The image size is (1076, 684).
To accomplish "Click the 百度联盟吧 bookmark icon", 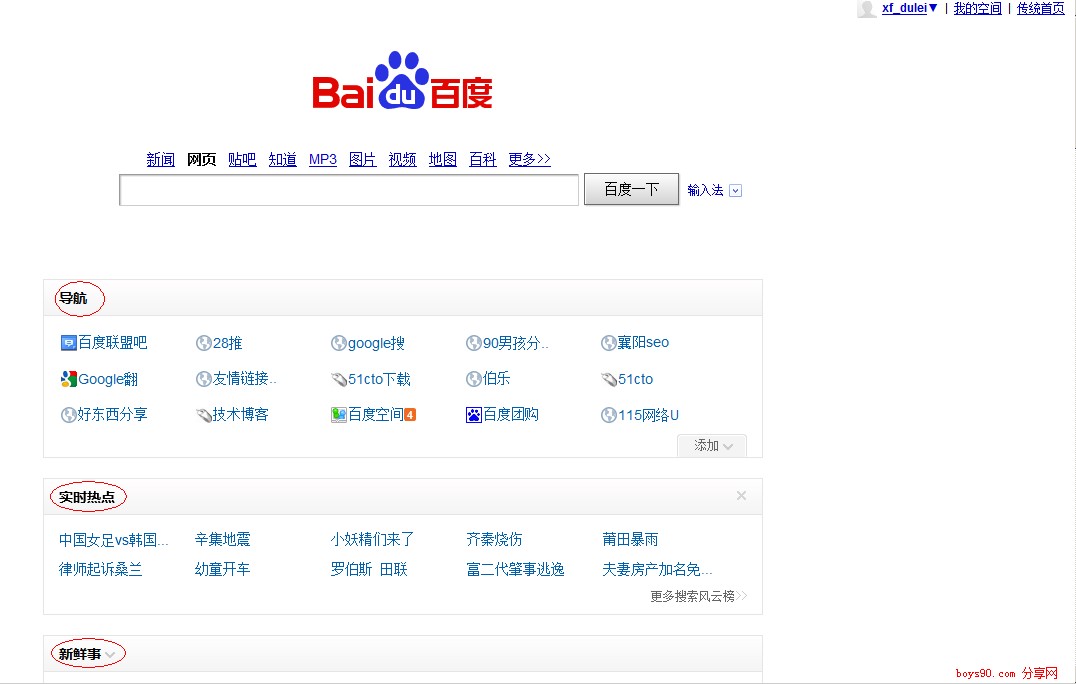I will pos(68,343).
